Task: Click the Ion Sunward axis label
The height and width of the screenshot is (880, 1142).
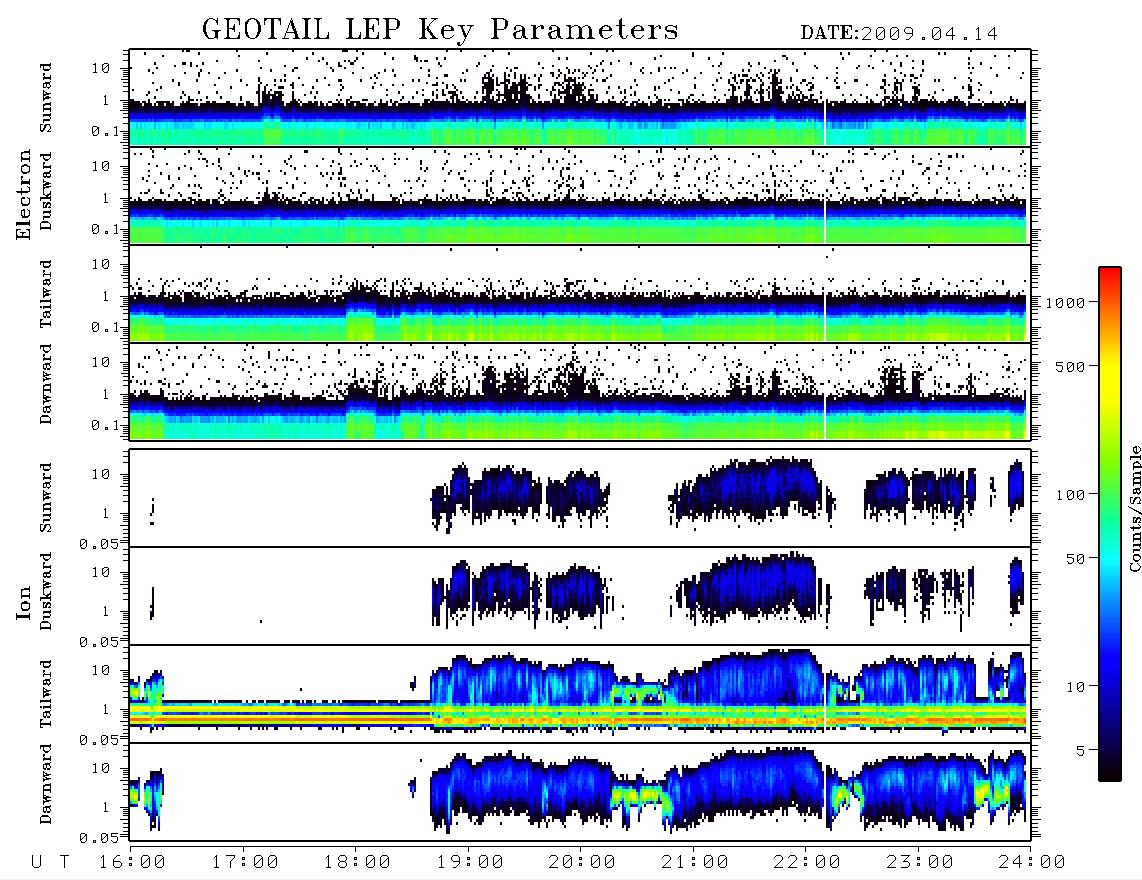Action: click(46, 498)
